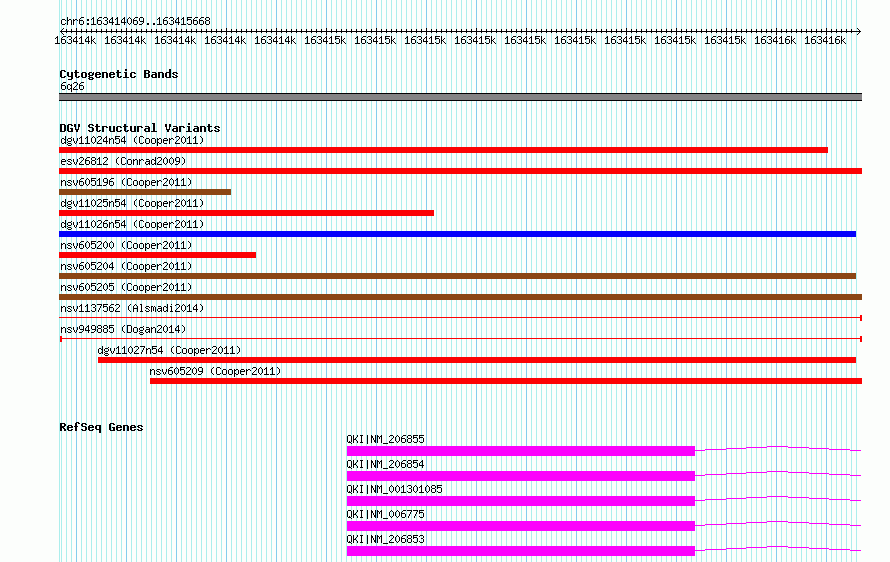The height and width of the screenshot is (562, 890).
Task: Open variant esv26812 (Conrad2009) label
Action: point(123,161)
